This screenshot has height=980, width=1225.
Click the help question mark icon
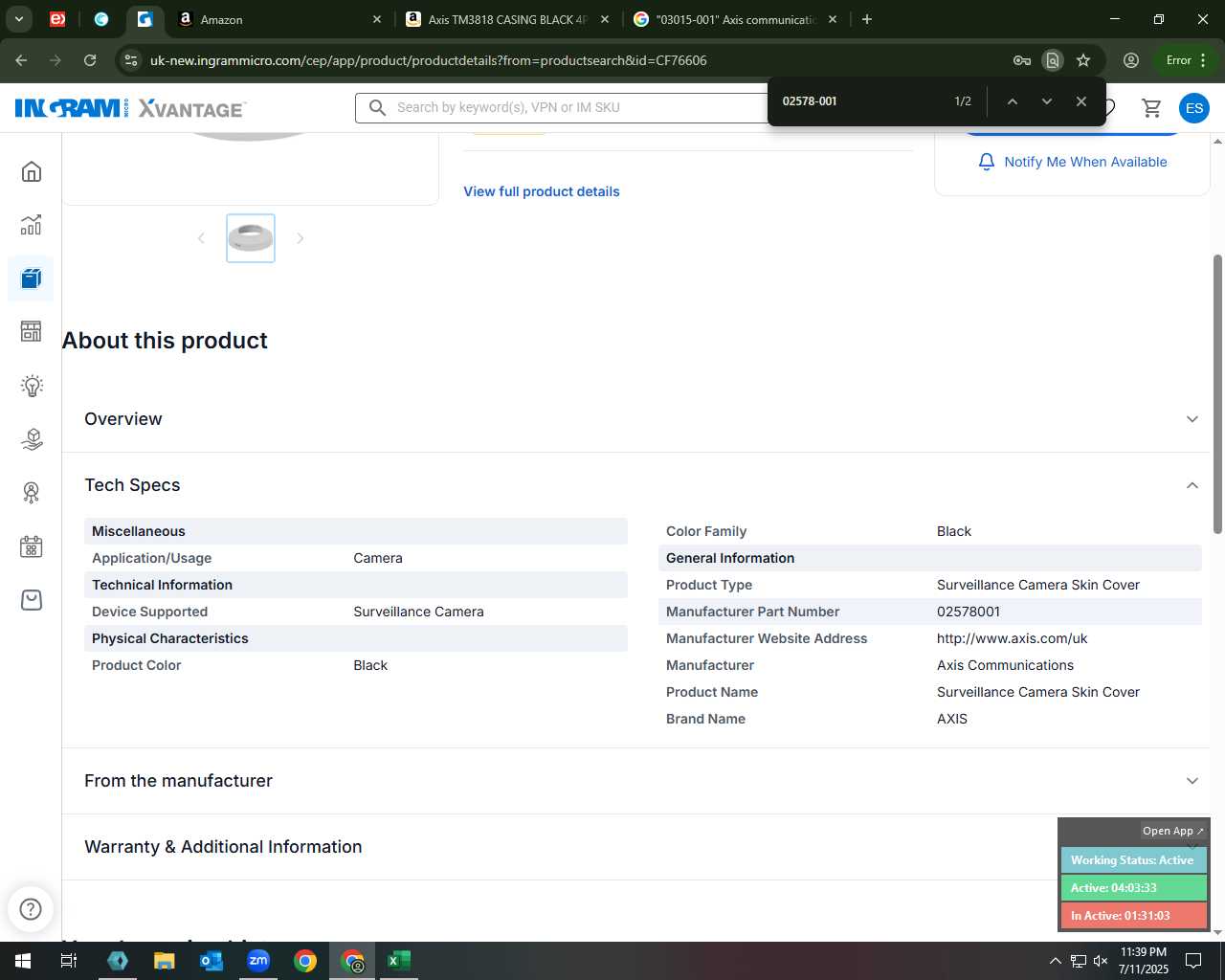coord(31,908)
